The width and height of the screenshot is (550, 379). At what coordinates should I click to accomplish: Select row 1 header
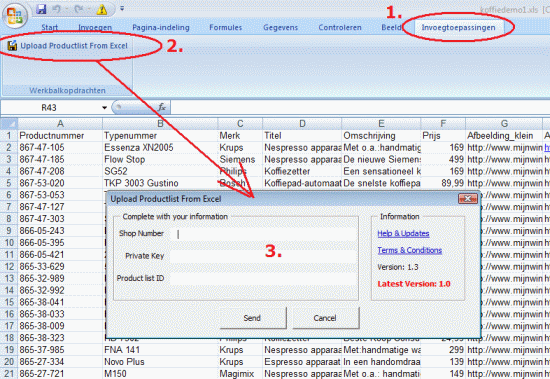(x=9, y=135)
